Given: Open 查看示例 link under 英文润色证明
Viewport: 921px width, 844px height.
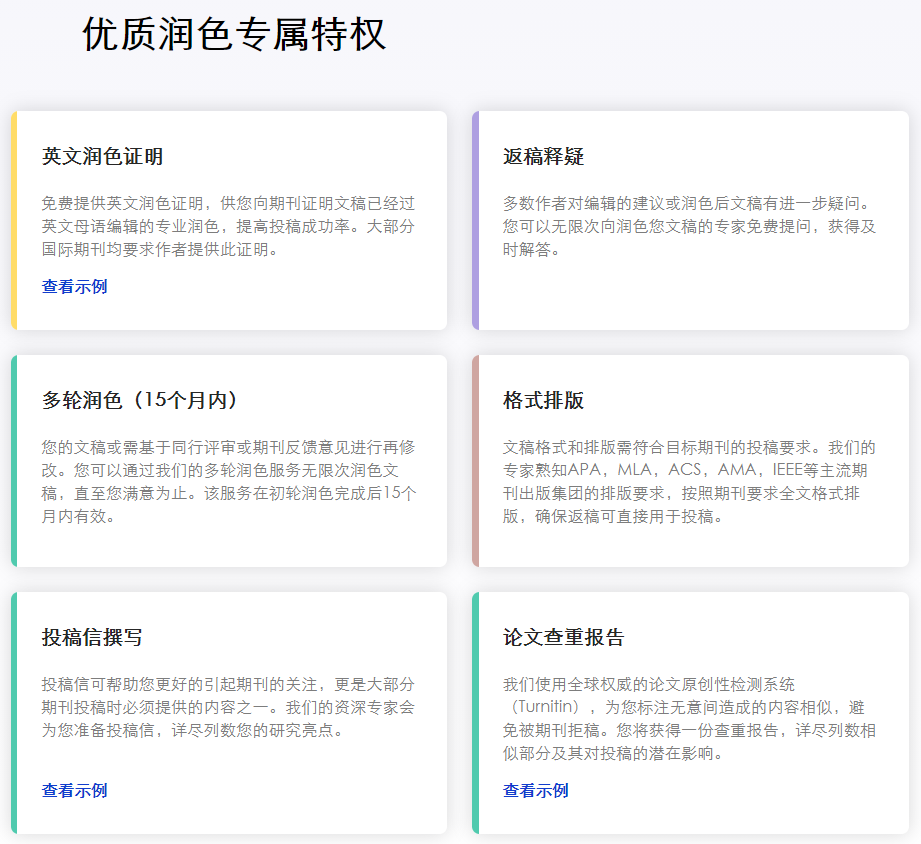Looking at the screenshot, I should (74, 287).
